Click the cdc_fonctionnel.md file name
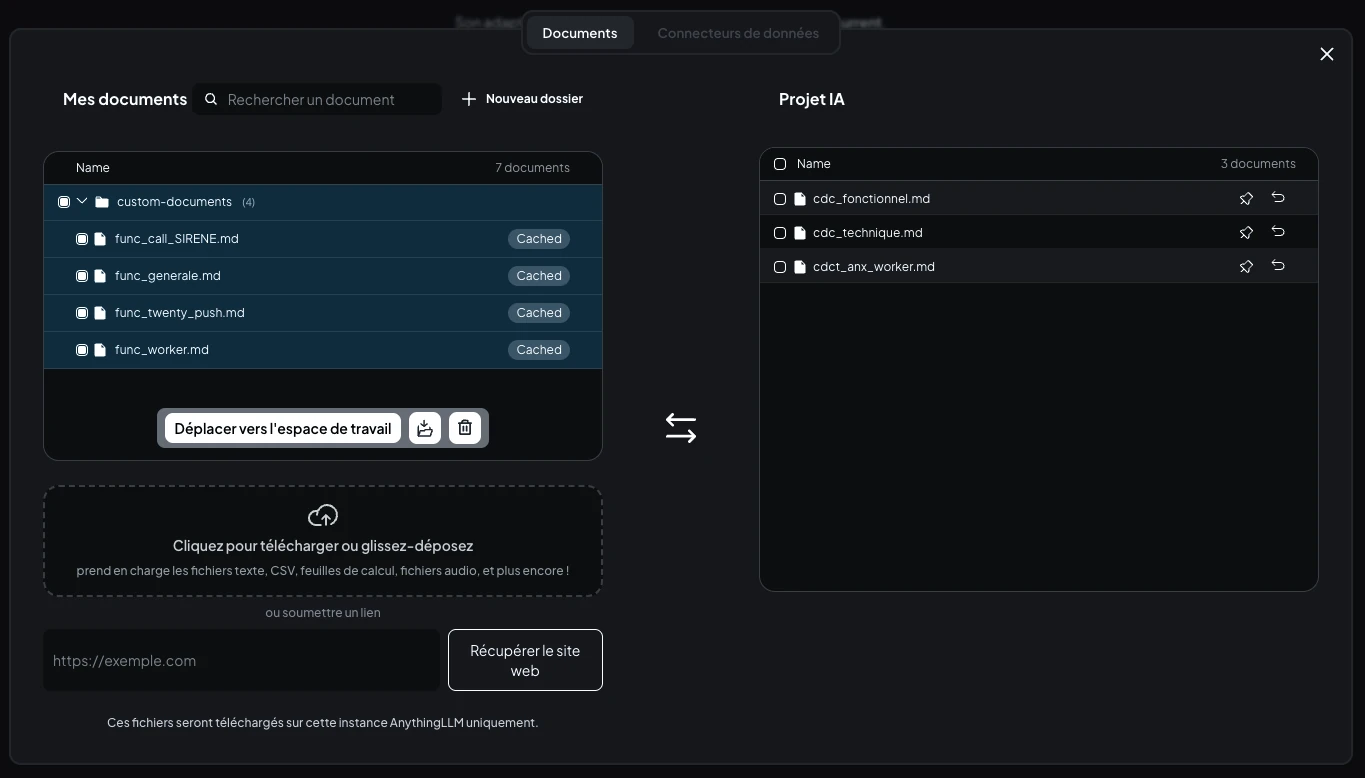The image size is (1365, 778). coord(871,199)
